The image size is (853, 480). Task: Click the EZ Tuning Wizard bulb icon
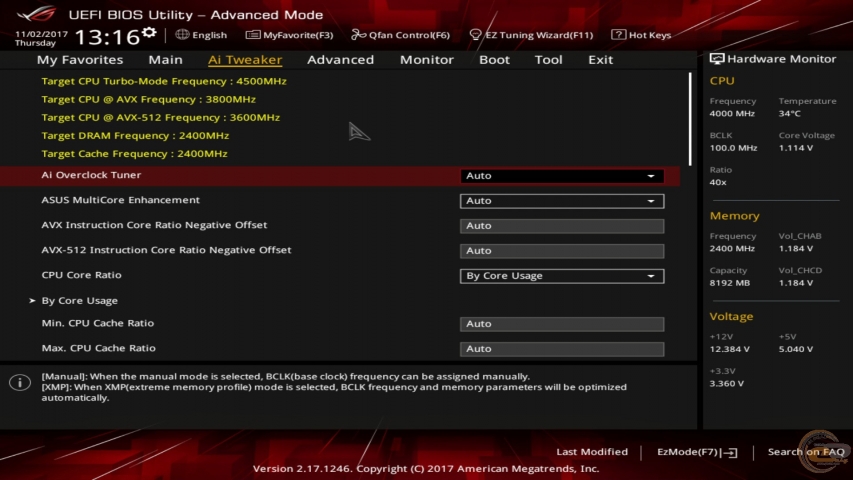tap(475, 35)
